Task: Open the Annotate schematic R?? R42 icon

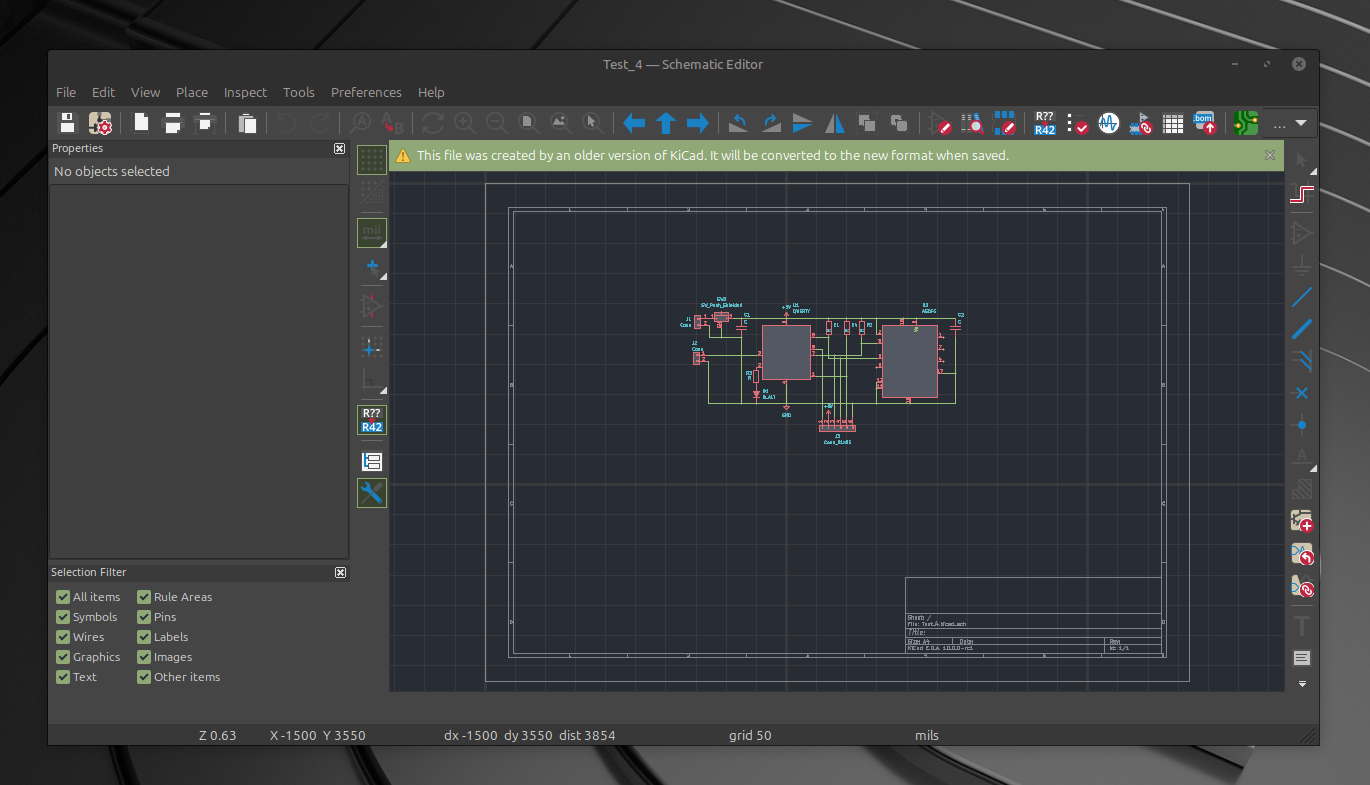Action: coord(1045,123)
